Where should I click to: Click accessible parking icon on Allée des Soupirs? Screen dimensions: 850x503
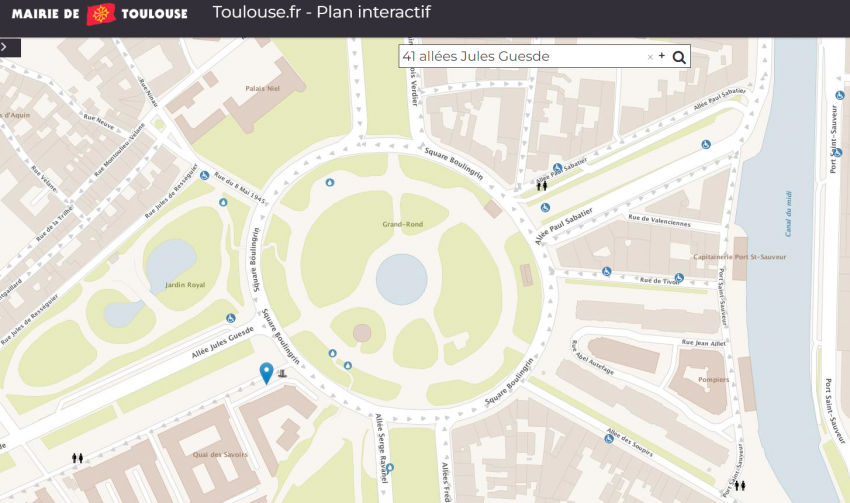[608, 438]
